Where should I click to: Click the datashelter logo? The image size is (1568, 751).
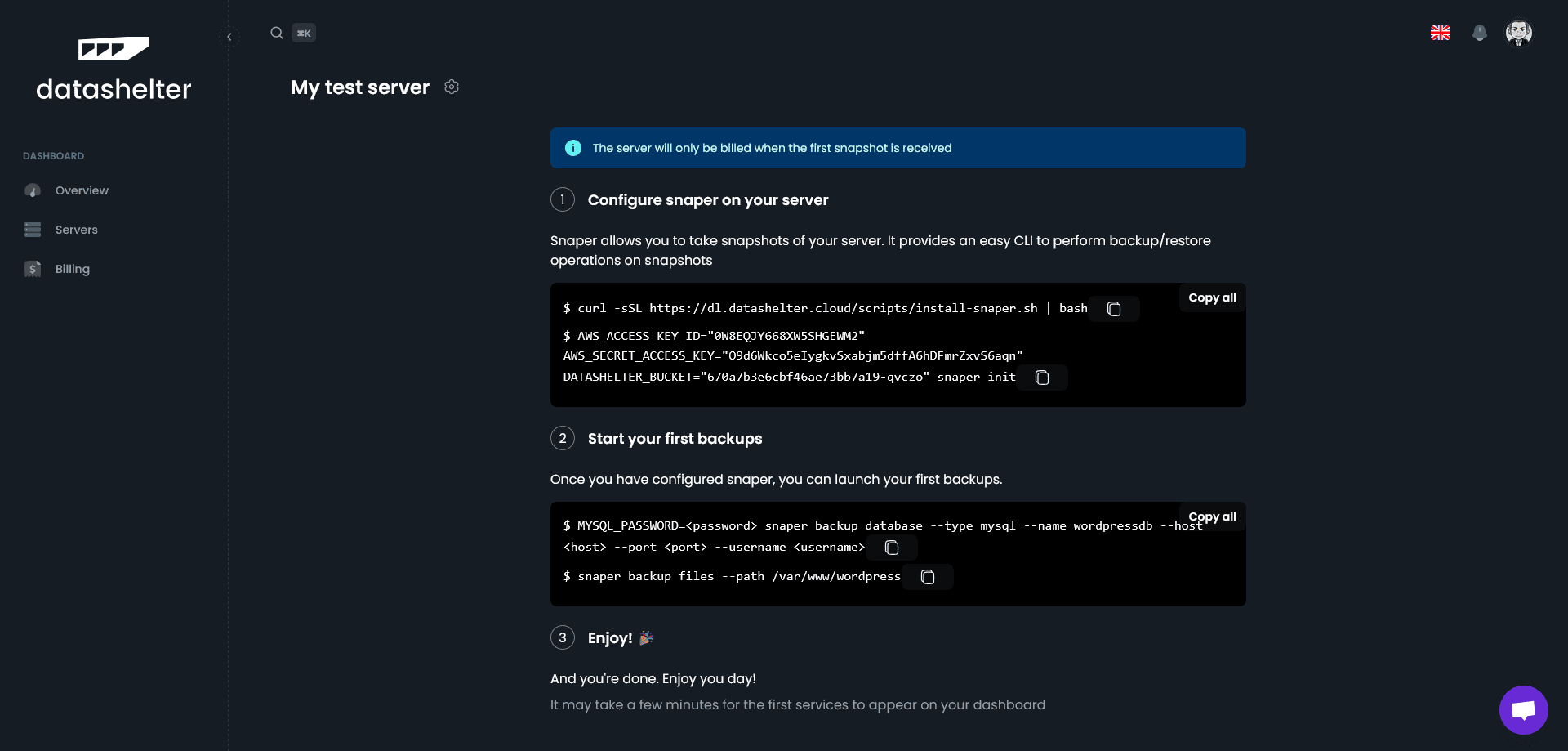114,69
